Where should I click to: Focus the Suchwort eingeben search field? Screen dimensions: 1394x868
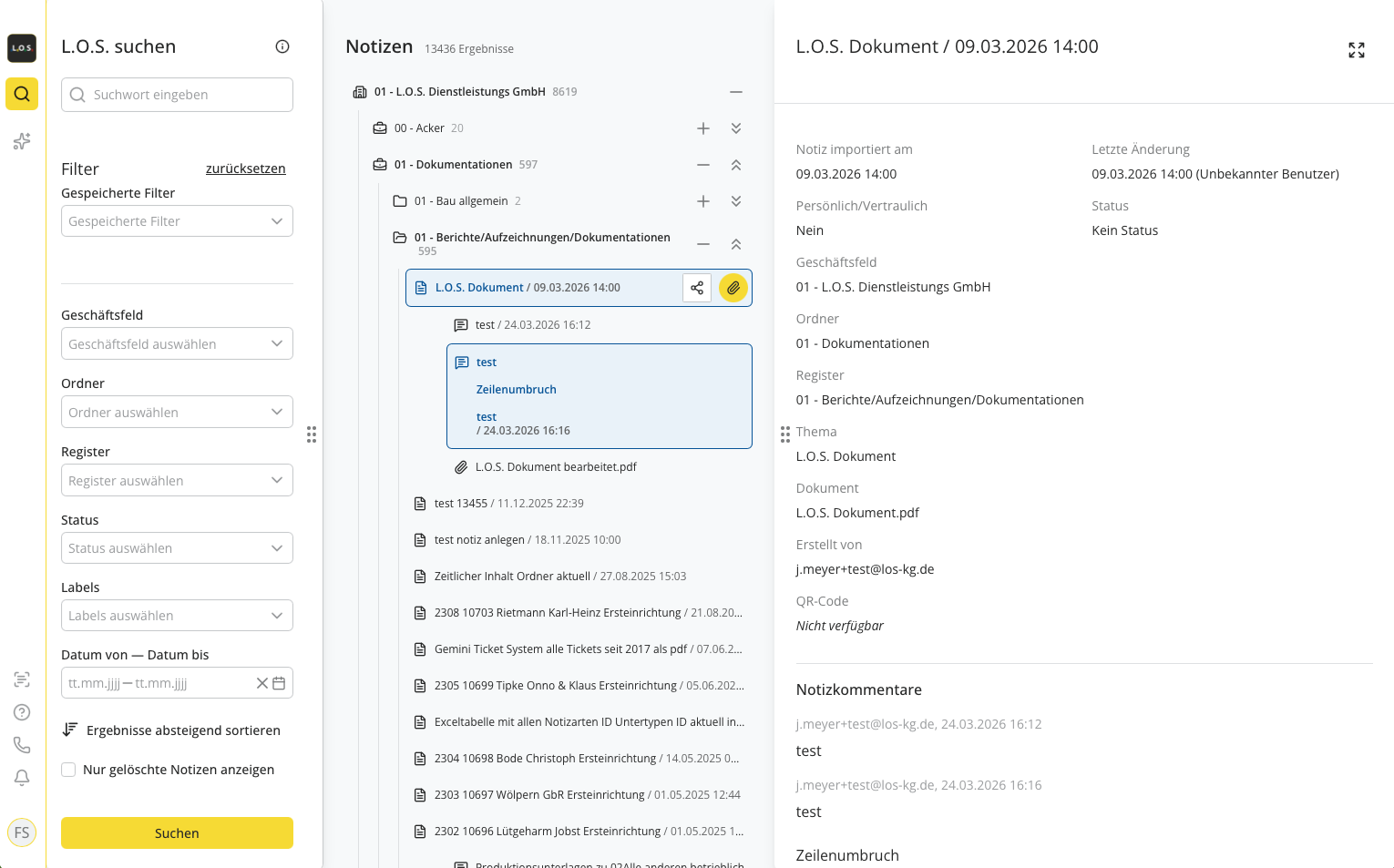tap(177, 95)
